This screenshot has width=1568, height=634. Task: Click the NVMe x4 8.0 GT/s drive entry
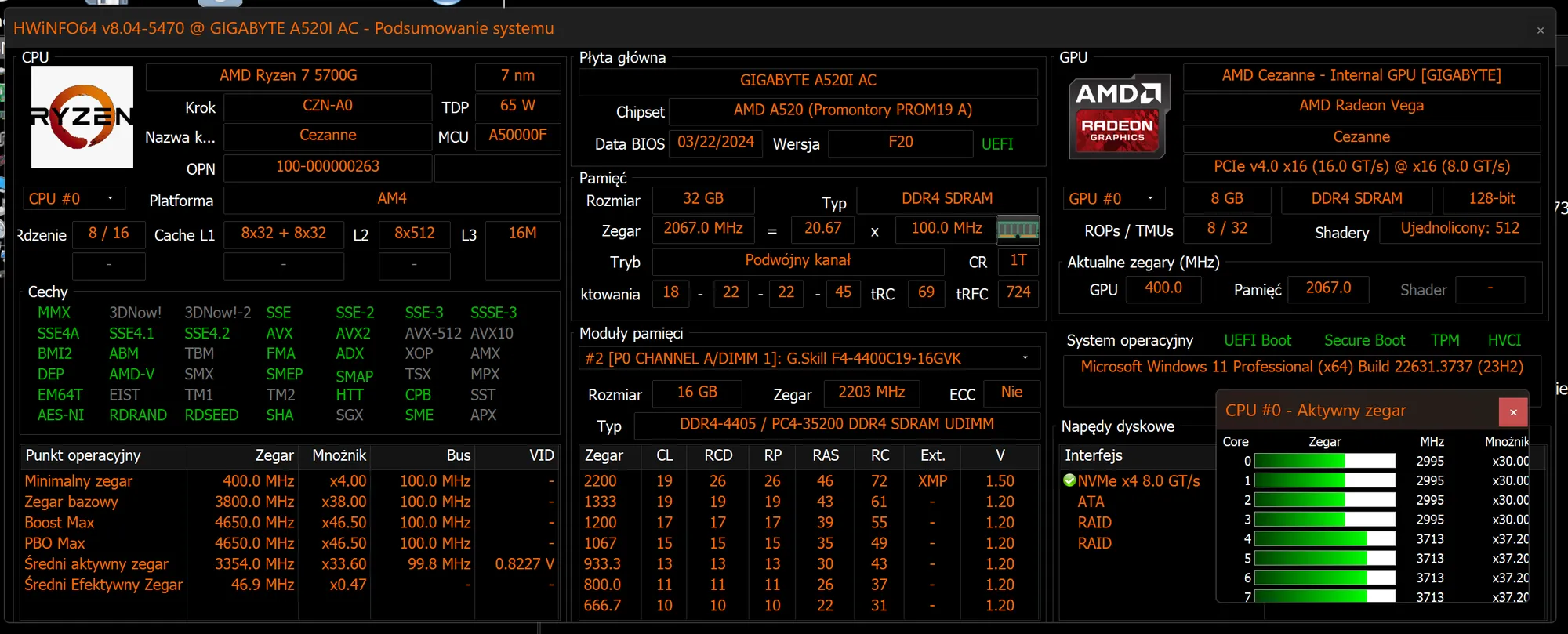[1138, 481]
